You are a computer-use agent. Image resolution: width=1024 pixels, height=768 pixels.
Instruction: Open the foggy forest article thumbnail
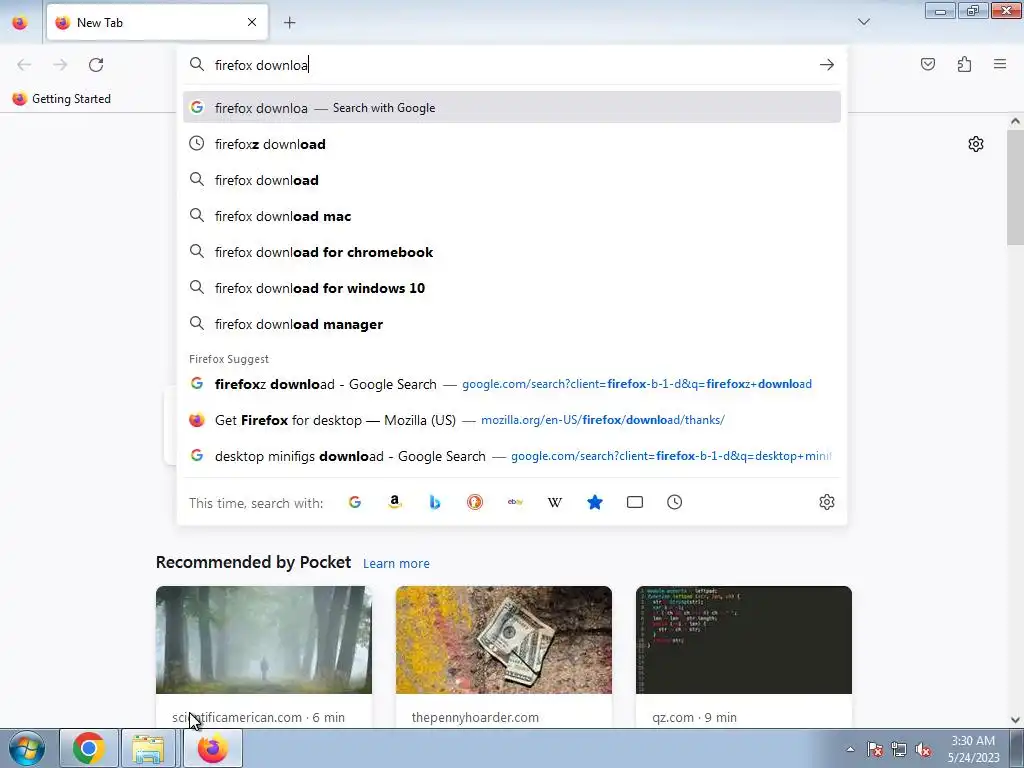tap(264, 640)
